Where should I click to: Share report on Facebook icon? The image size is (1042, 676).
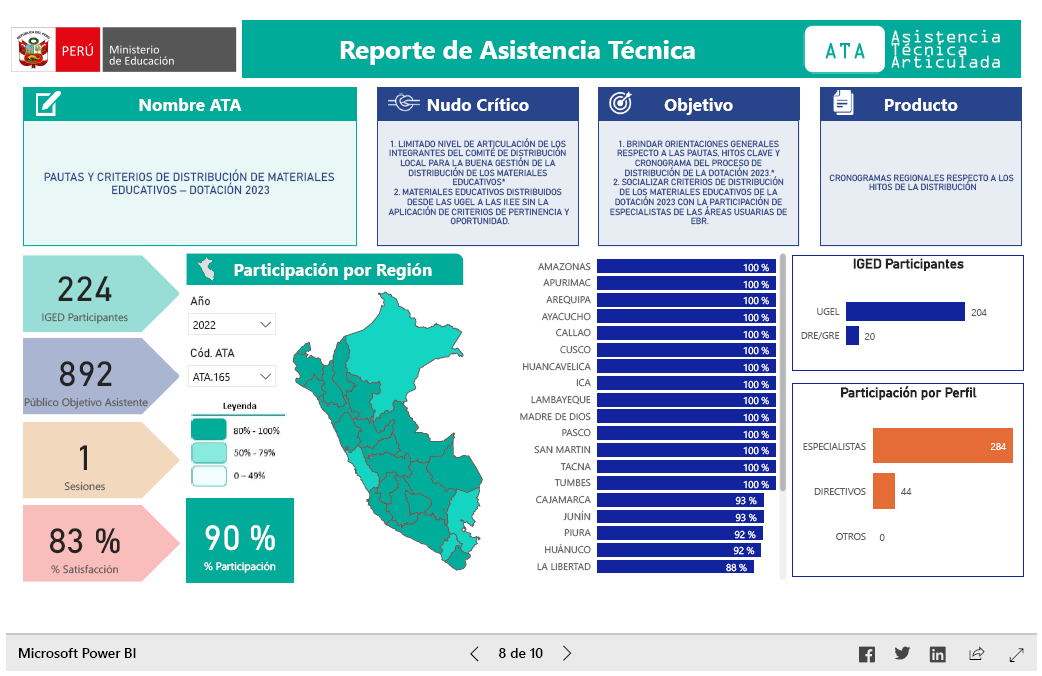pyautogui.click(x=867, y=654)
